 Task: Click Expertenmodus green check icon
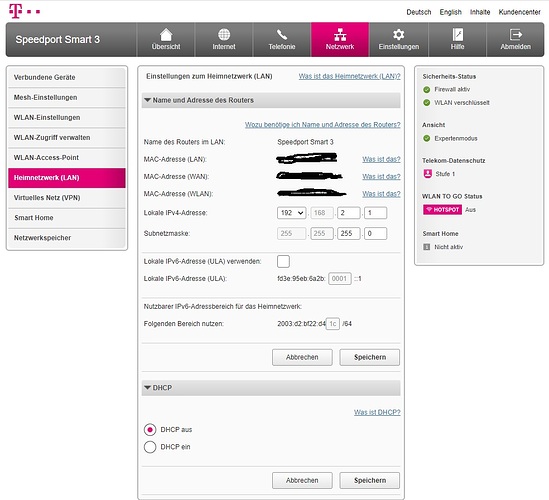click(426, 138)
